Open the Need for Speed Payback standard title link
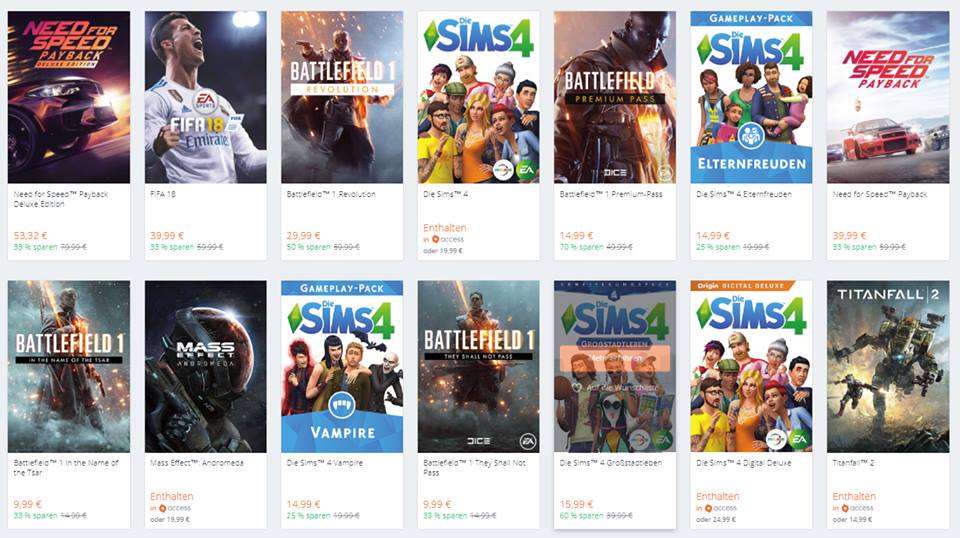Image resolution: width=960 pixels, height=538 pixels. (880, 194)
